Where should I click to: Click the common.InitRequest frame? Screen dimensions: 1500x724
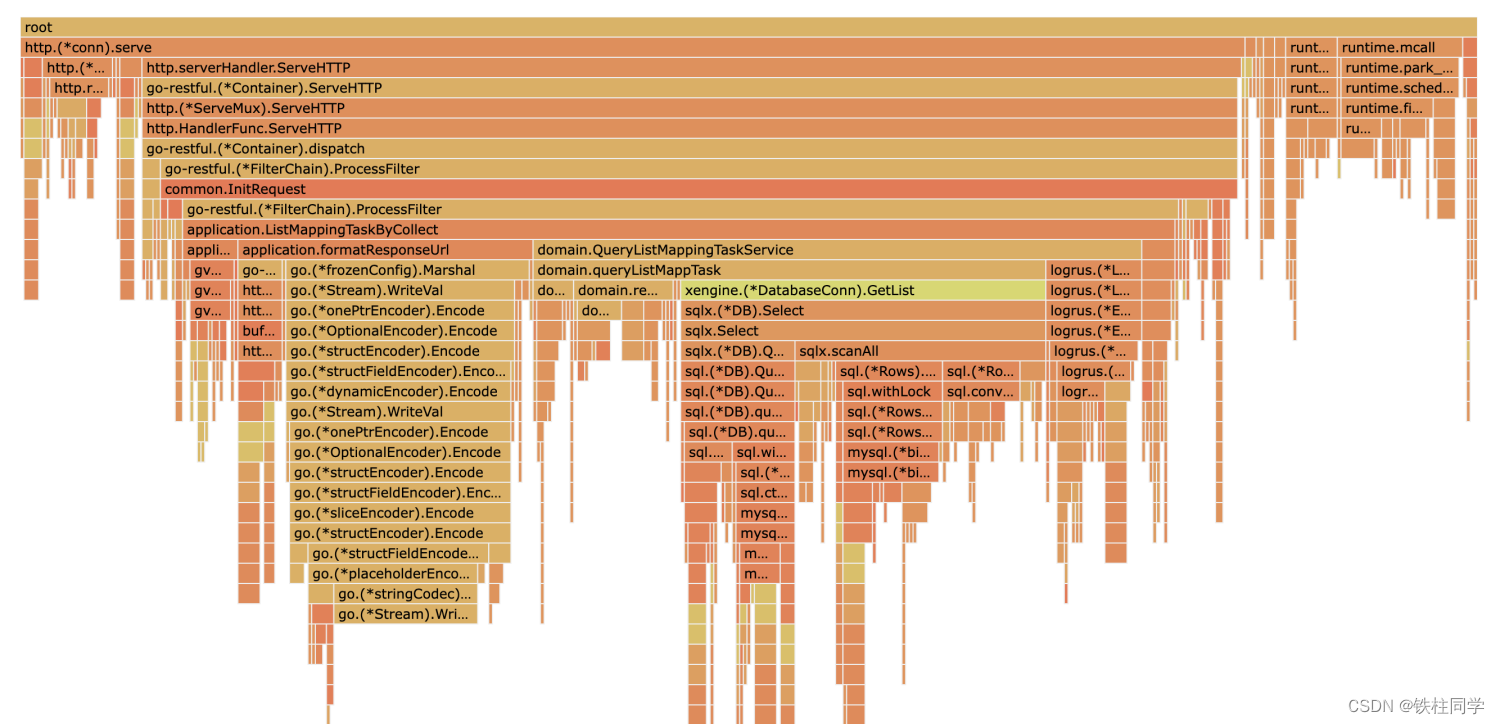[x=699, y=189]
